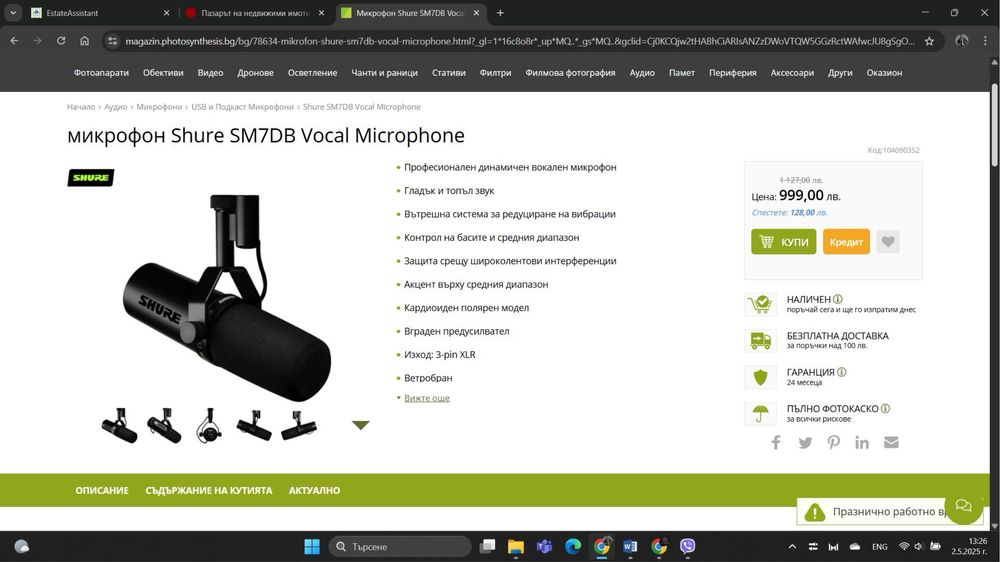
Task: Open Task View on taskbar
Action: [487, 546]
